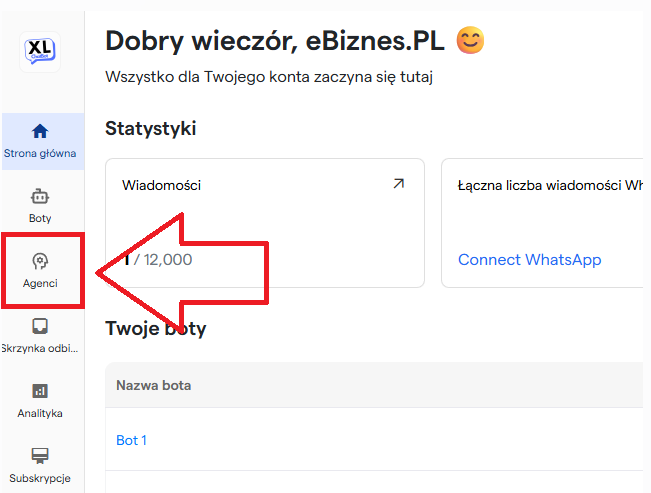Click the smiley emoji in the greeting
The height and width of the screenshot is (493, 651).
click(470, 41)
